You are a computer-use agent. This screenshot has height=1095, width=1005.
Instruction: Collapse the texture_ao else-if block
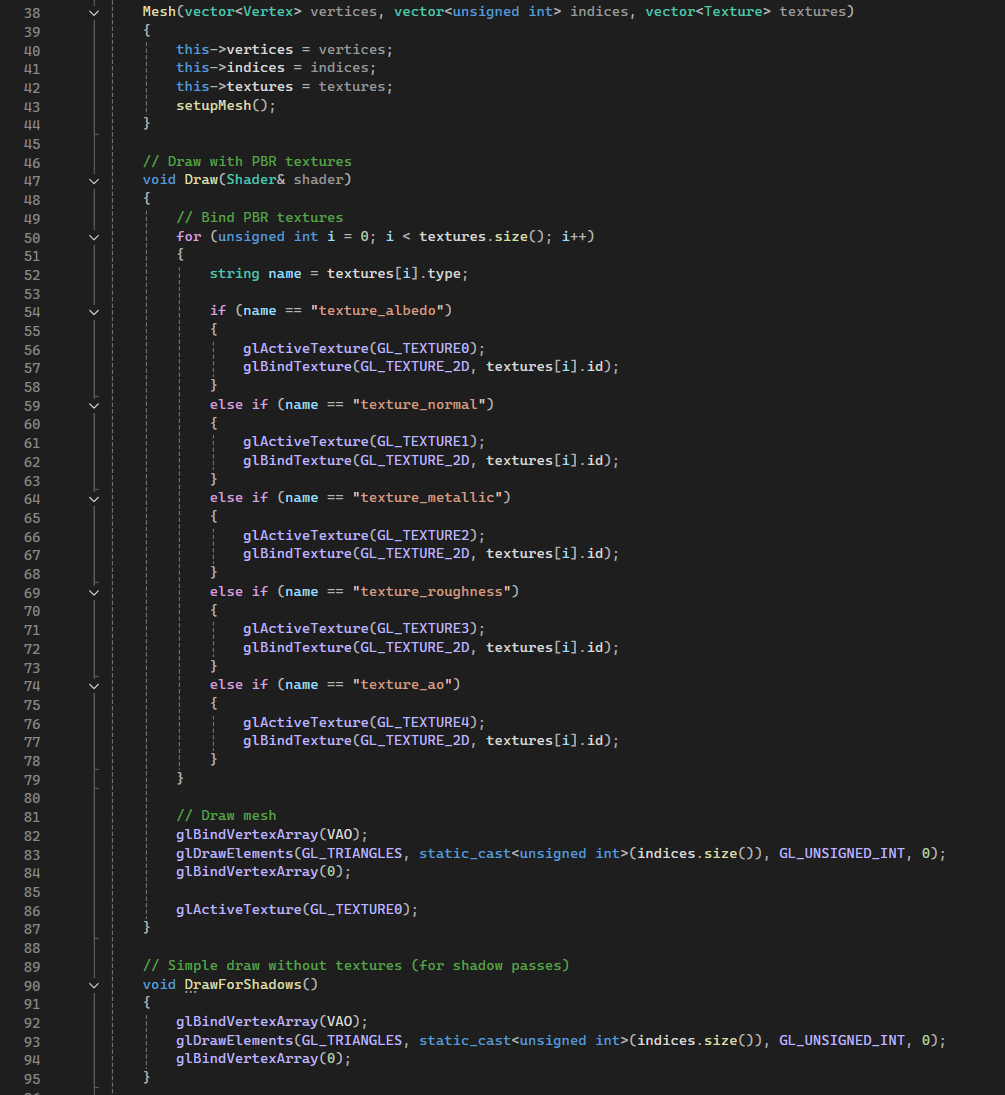pos(94,685)
